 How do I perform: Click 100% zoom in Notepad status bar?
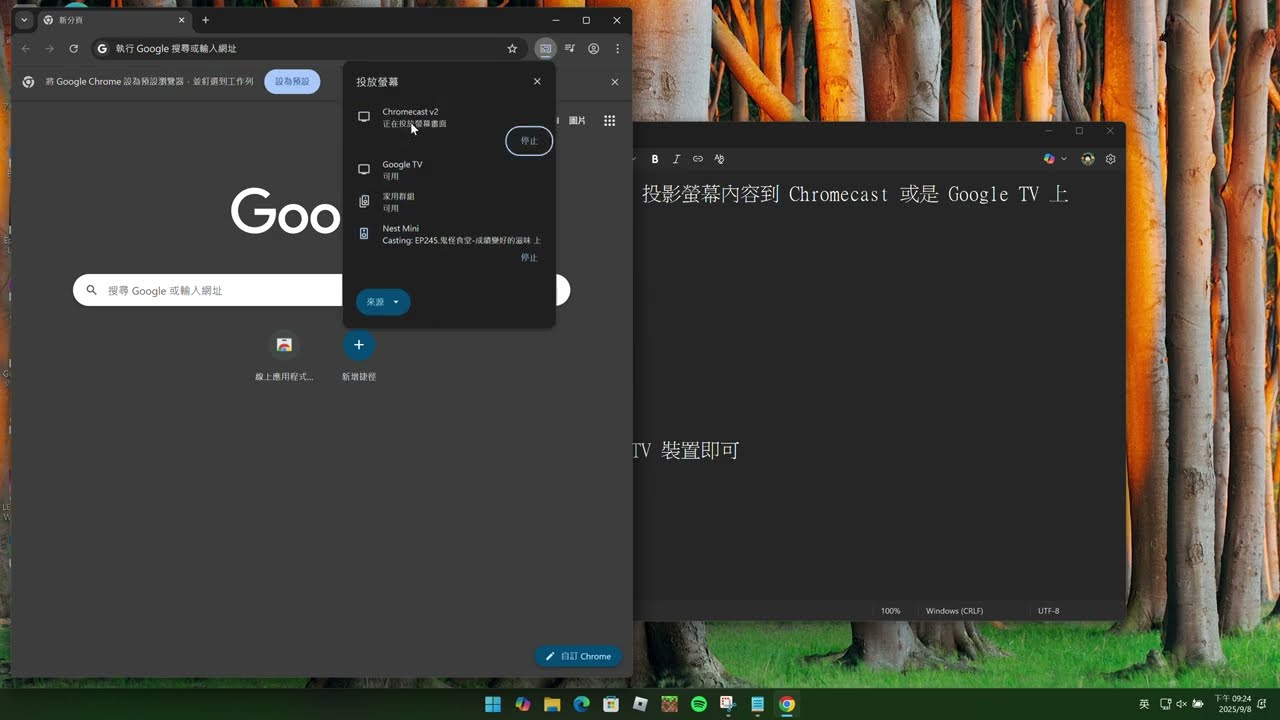[x=890, y=611]
